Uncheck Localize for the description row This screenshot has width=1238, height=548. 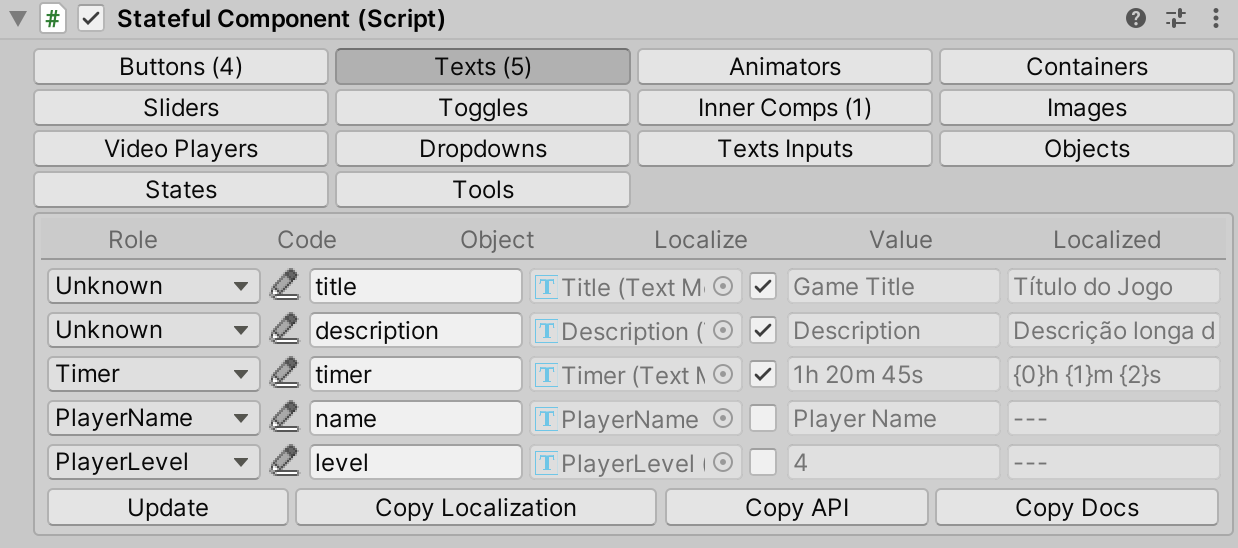click(x=763, y=331)
